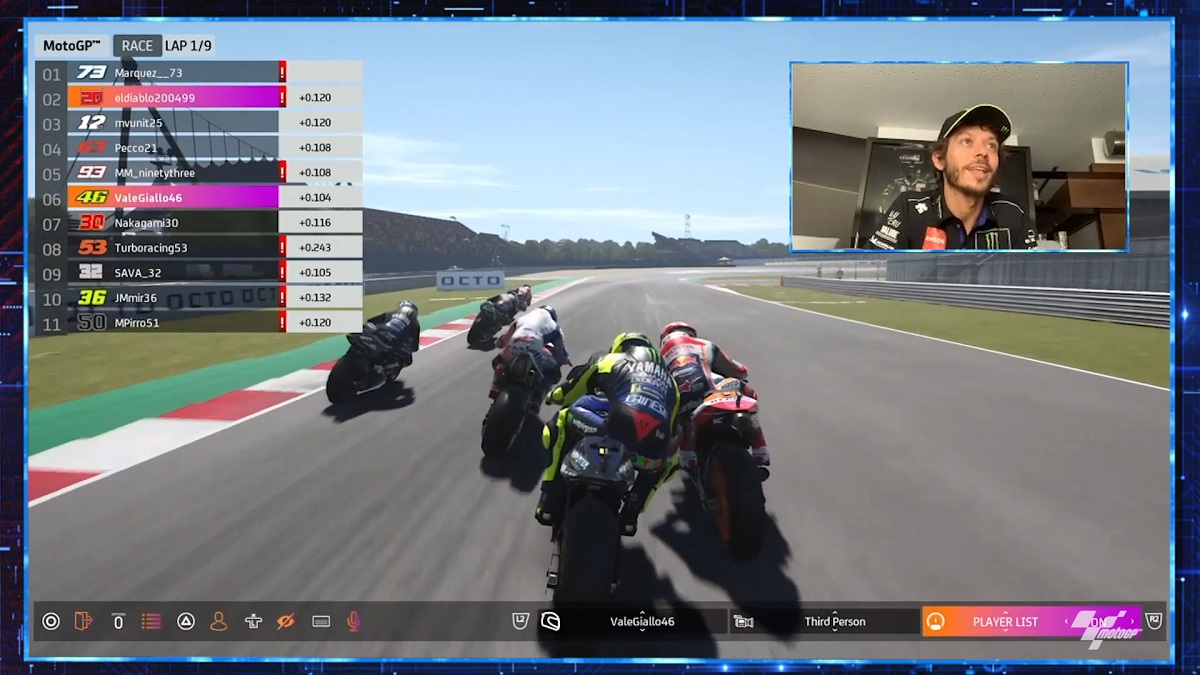Screen dimensions: 1200x675
Task: Select ValeGiallo46 row in the standings
Action: click(199, 197)
